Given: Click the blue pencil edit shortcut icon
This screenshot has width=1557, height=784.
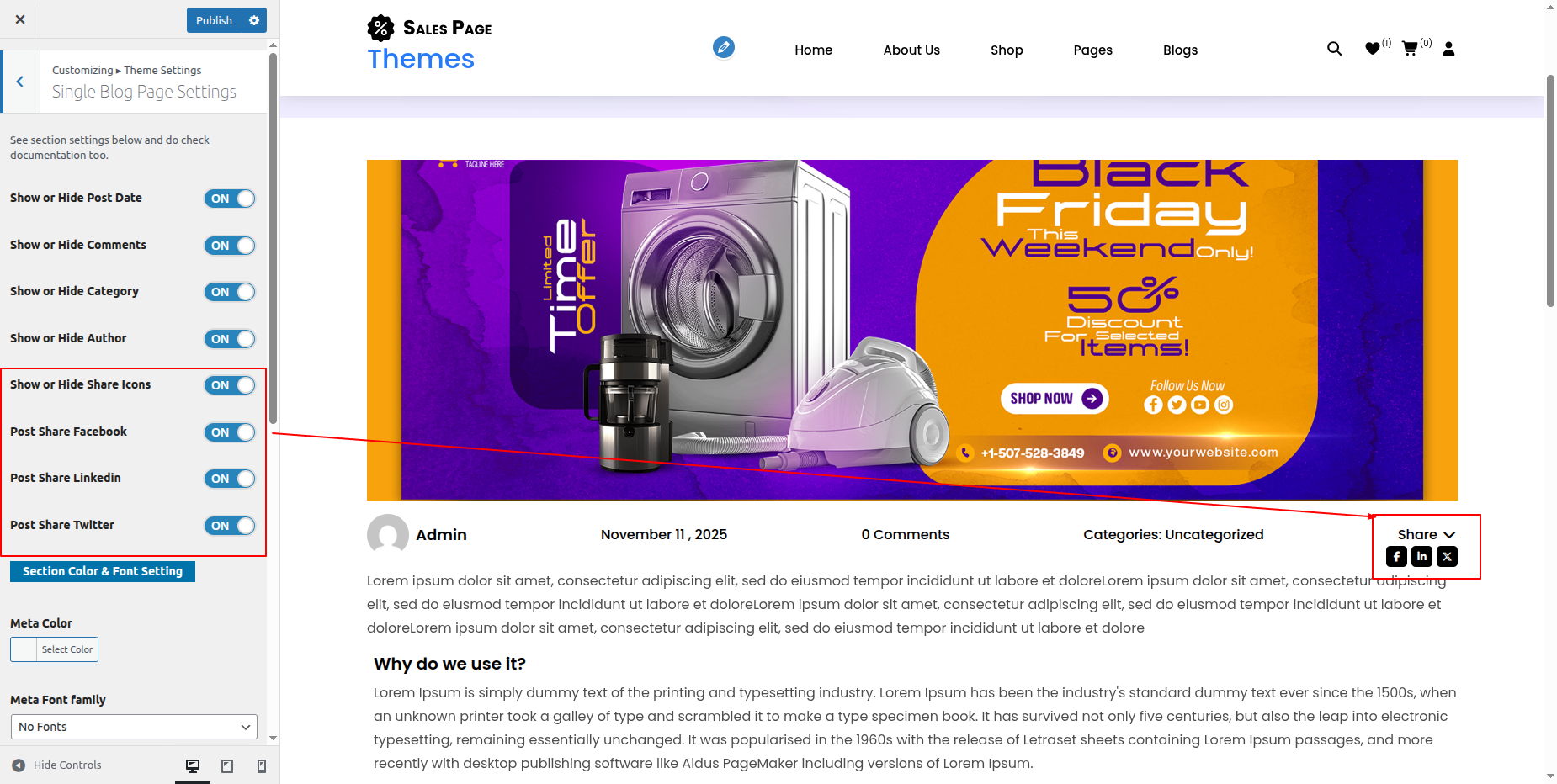Looking at the screenshot, I should click(x=724, y=47).
